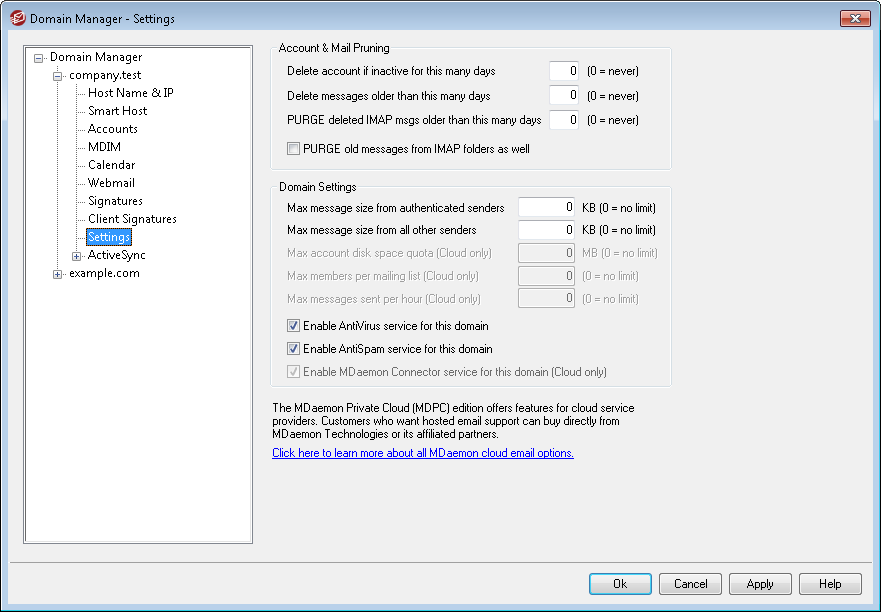
Task: Open the Webmail settings page
Action: (x=111, y=183)
